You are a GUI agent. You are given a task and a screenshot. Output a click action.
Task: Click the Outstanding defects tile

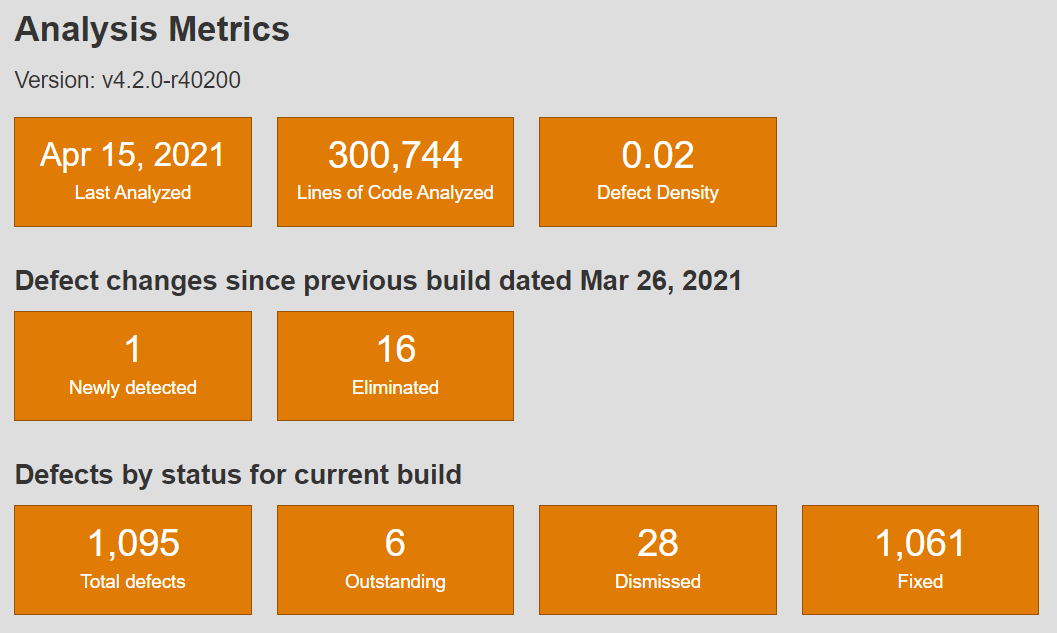[x=395, y=559]
